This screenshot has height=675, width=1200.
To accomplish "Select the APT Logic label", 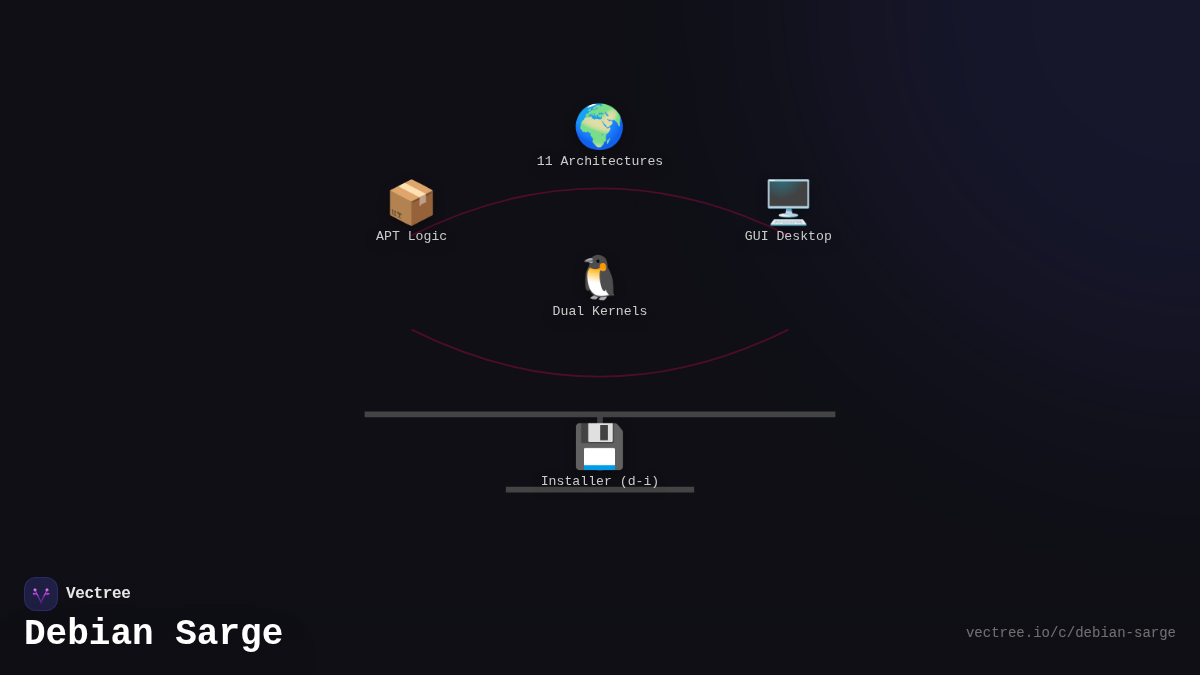I will click(x=411, y=236).
